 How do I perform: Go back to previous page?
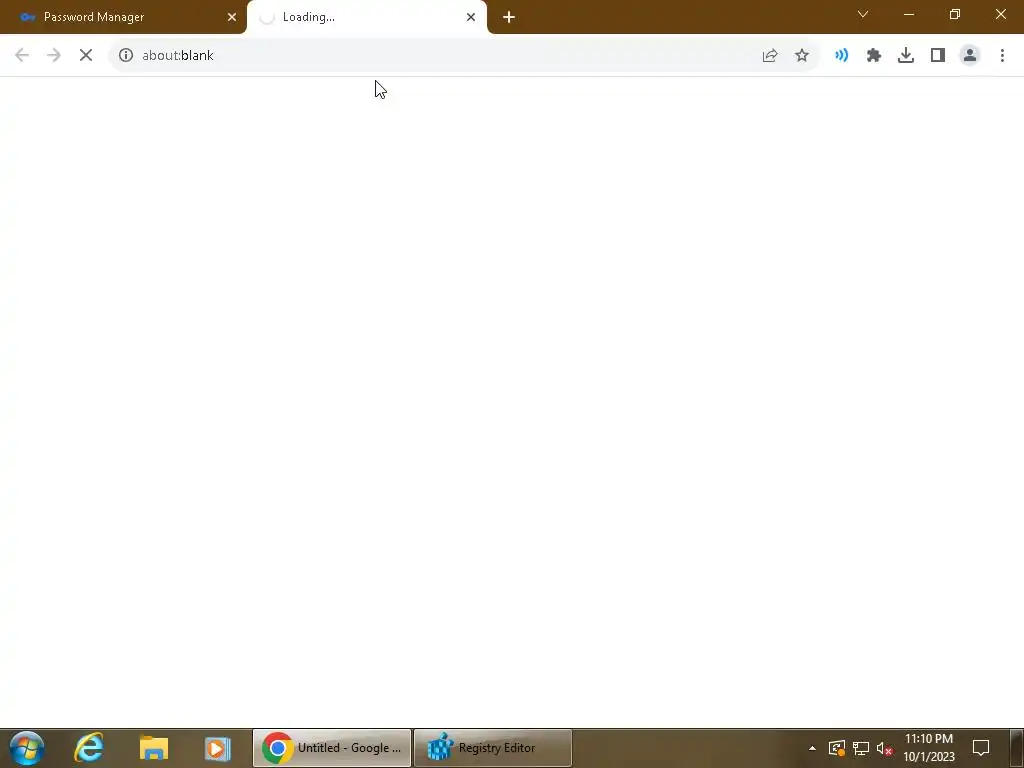22,56
